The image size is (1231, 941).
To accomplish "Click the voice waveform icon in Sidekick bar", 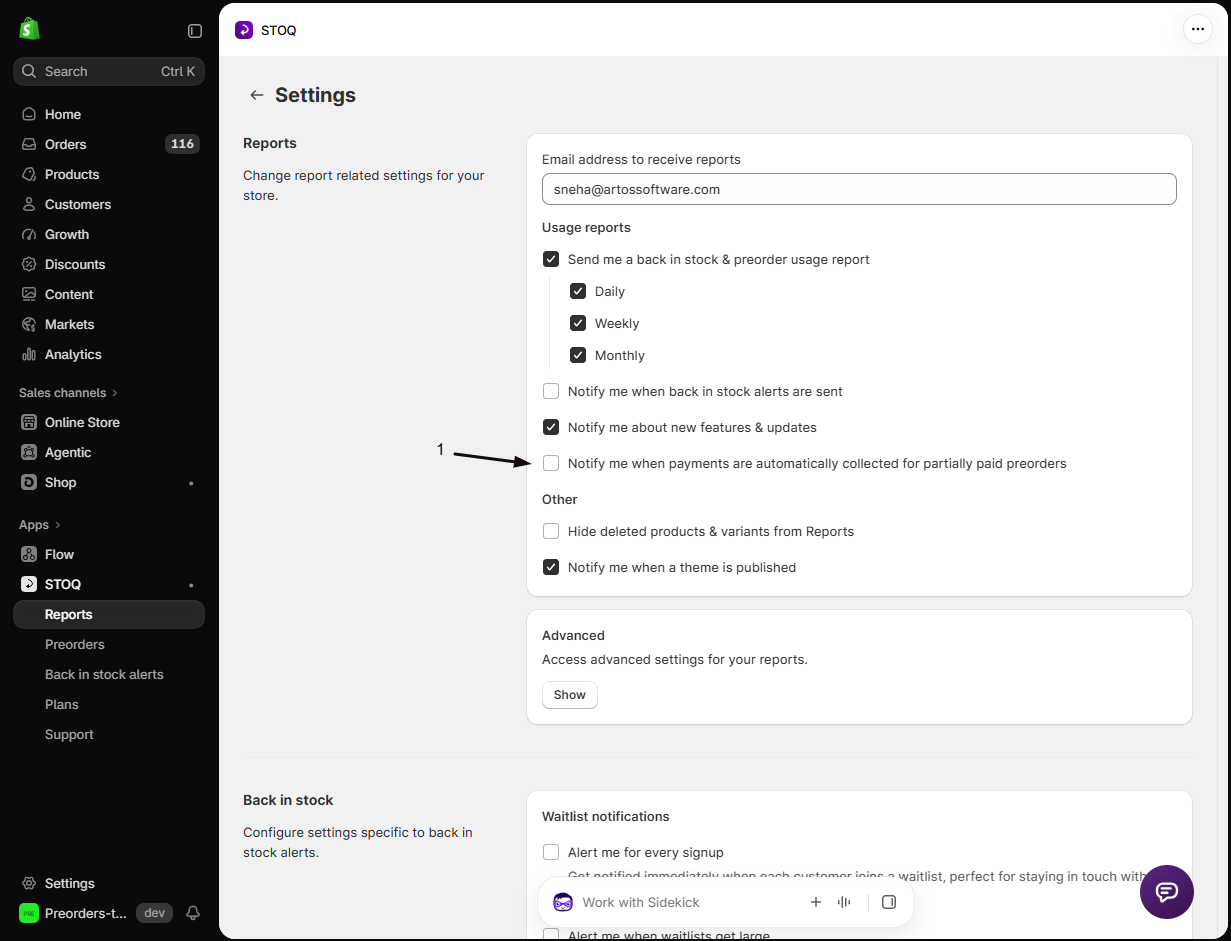I will [x=845, y=902].
